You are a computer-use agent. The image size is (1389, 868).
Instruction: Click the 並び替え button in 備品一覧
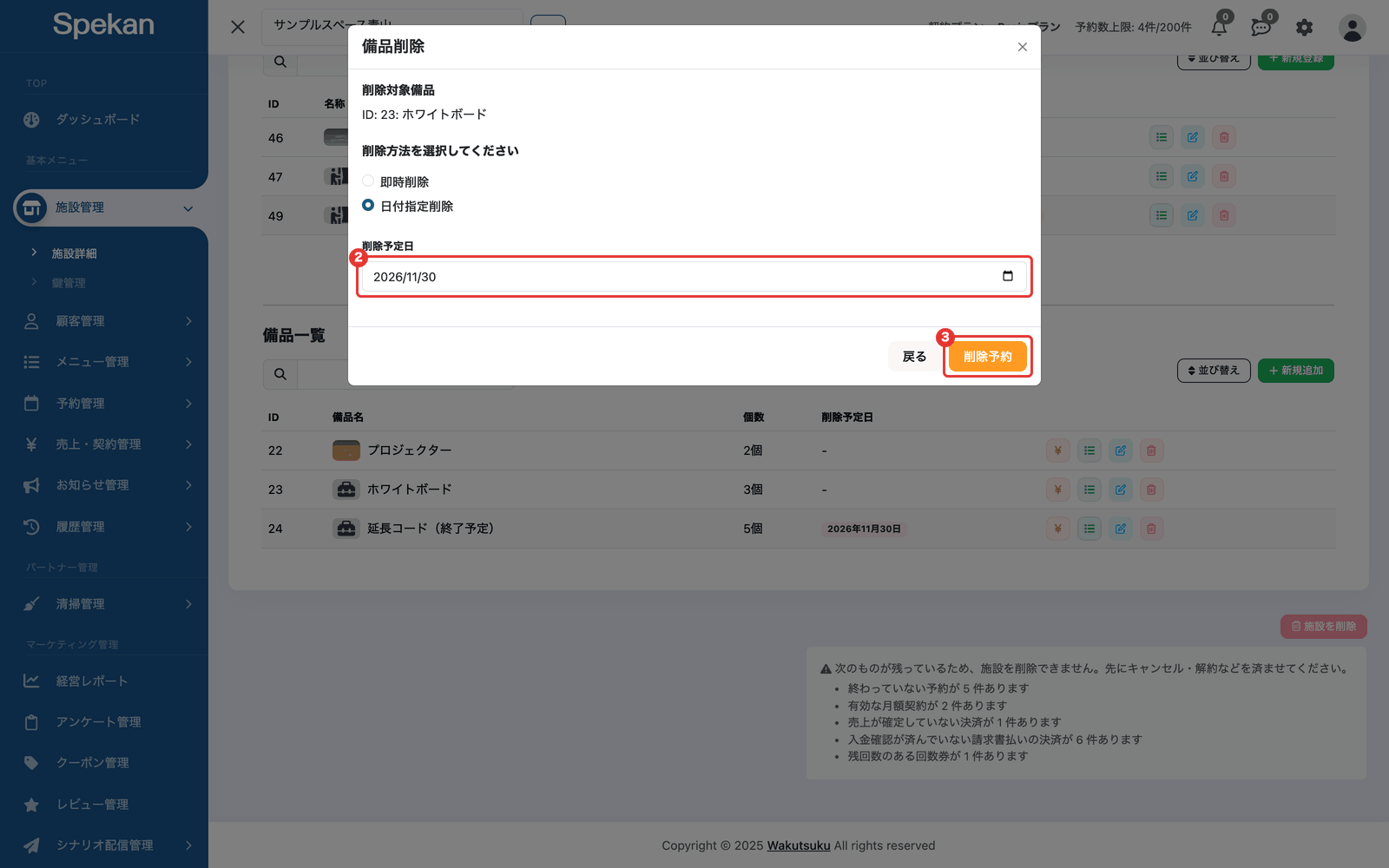tap(1214, 371)
